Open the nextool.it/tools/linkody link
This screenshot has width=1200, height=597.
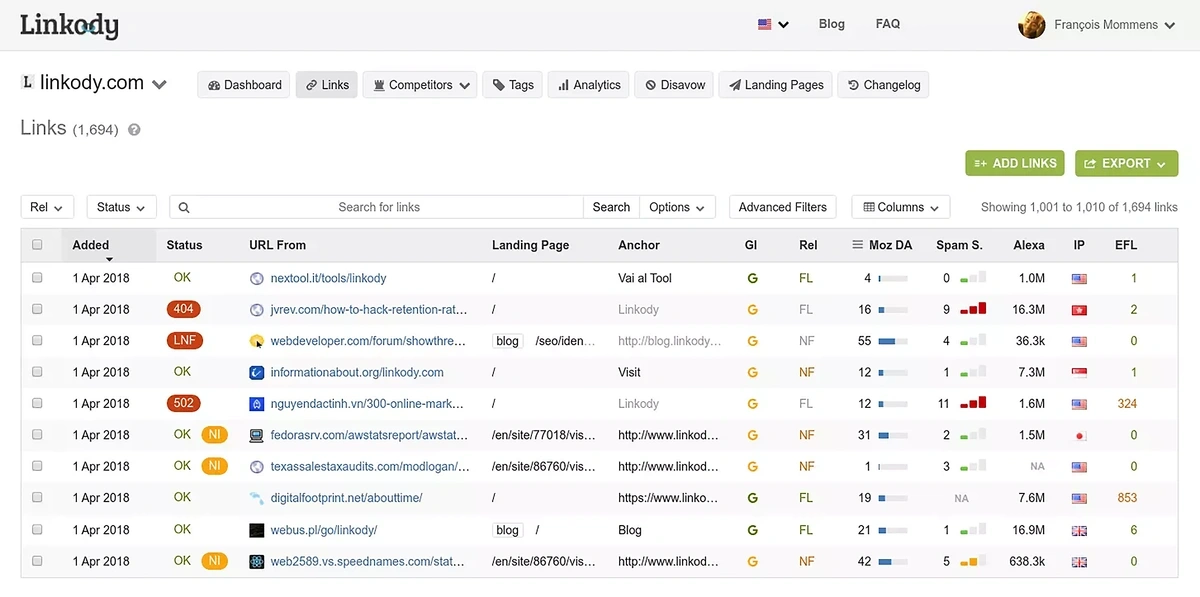(x=328, y=278)
